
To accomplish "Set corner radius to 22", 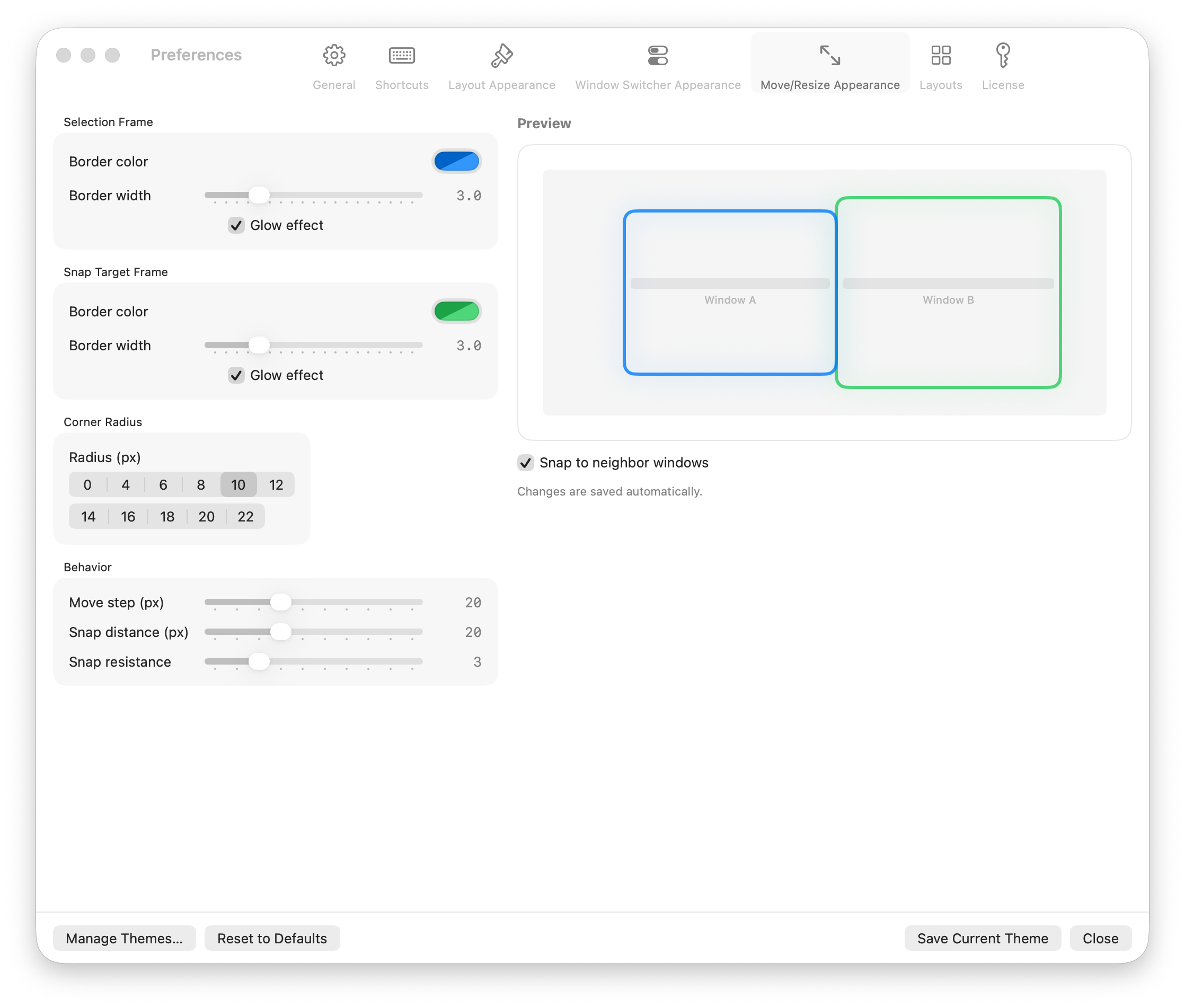I will coord(246,517).
